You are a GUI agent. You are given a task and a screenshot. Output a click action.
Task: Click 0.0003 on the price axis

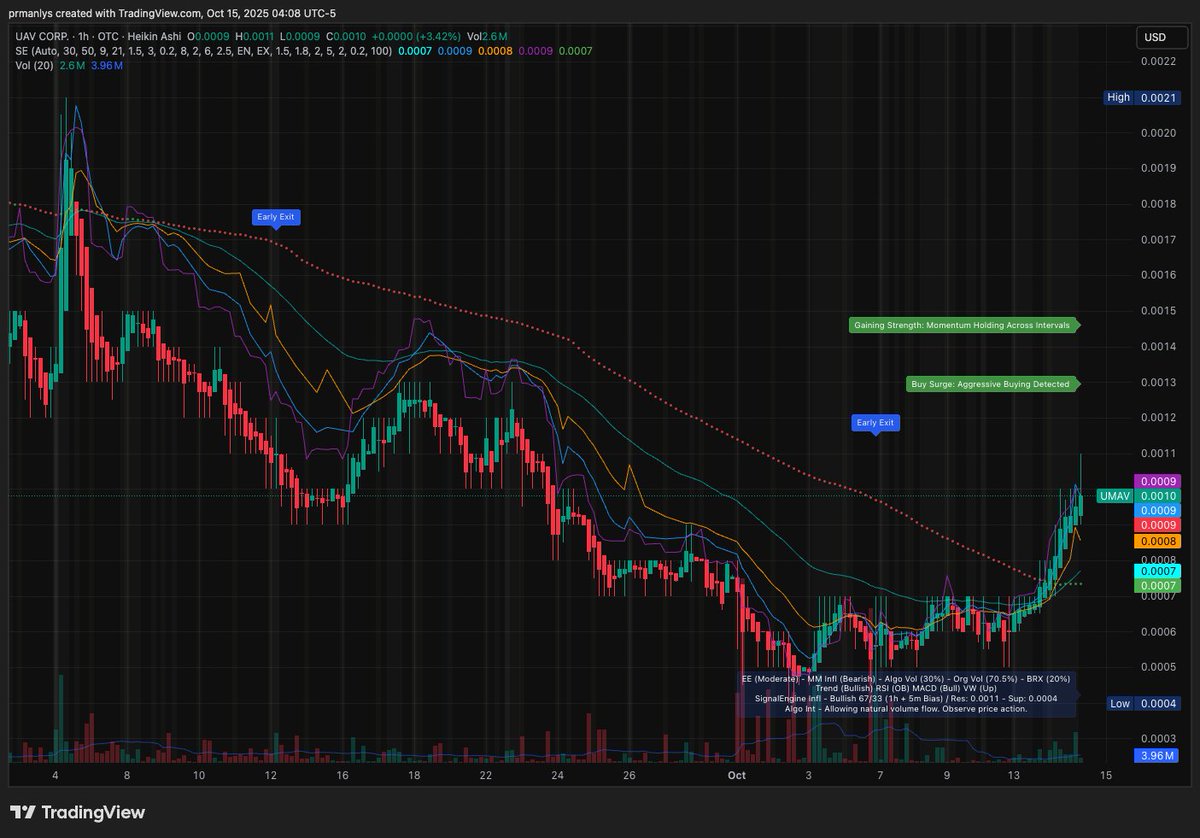click(1157, 738)
